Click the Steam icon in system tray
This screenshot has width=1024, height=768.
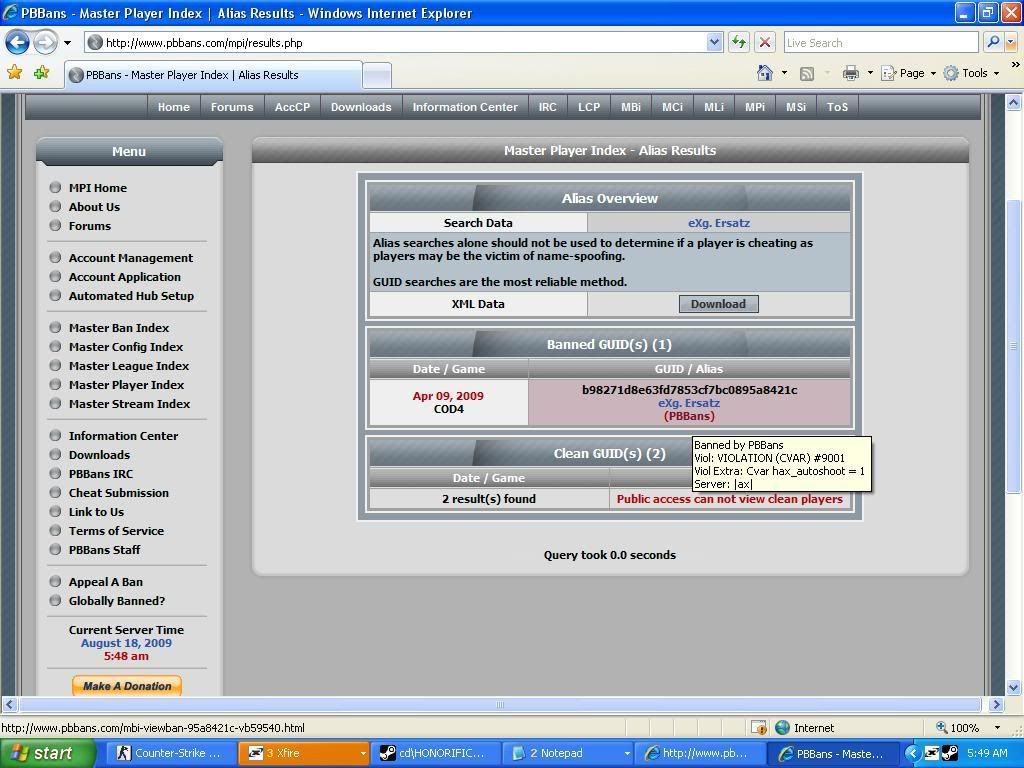[950, 753]
